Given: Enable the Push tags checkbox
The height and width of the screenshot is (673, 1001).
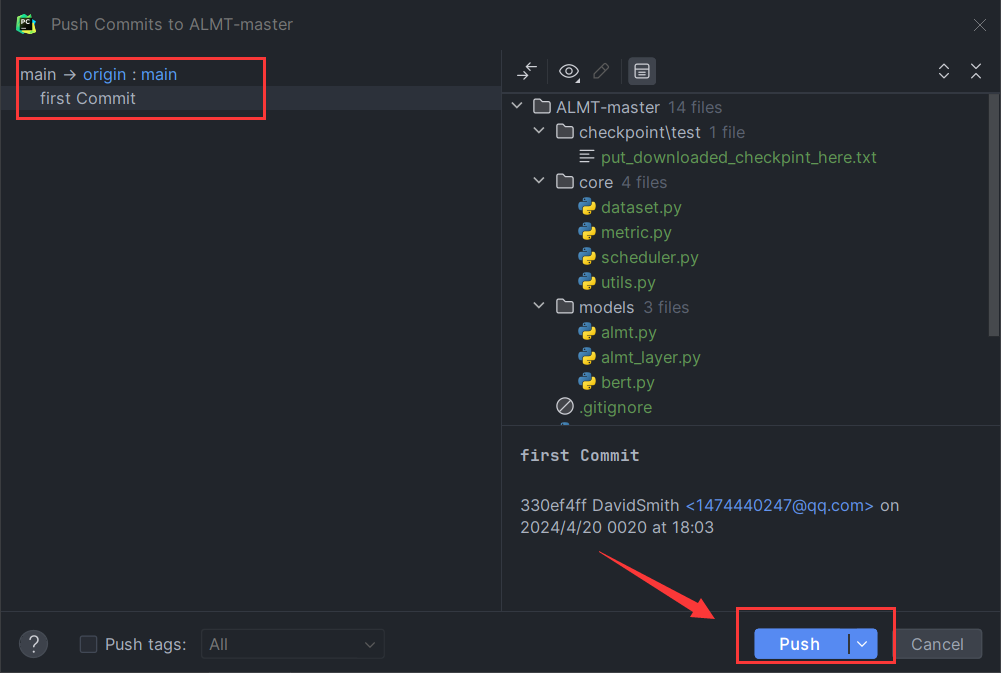Looking at the screenshot, I should pos(88,644).
